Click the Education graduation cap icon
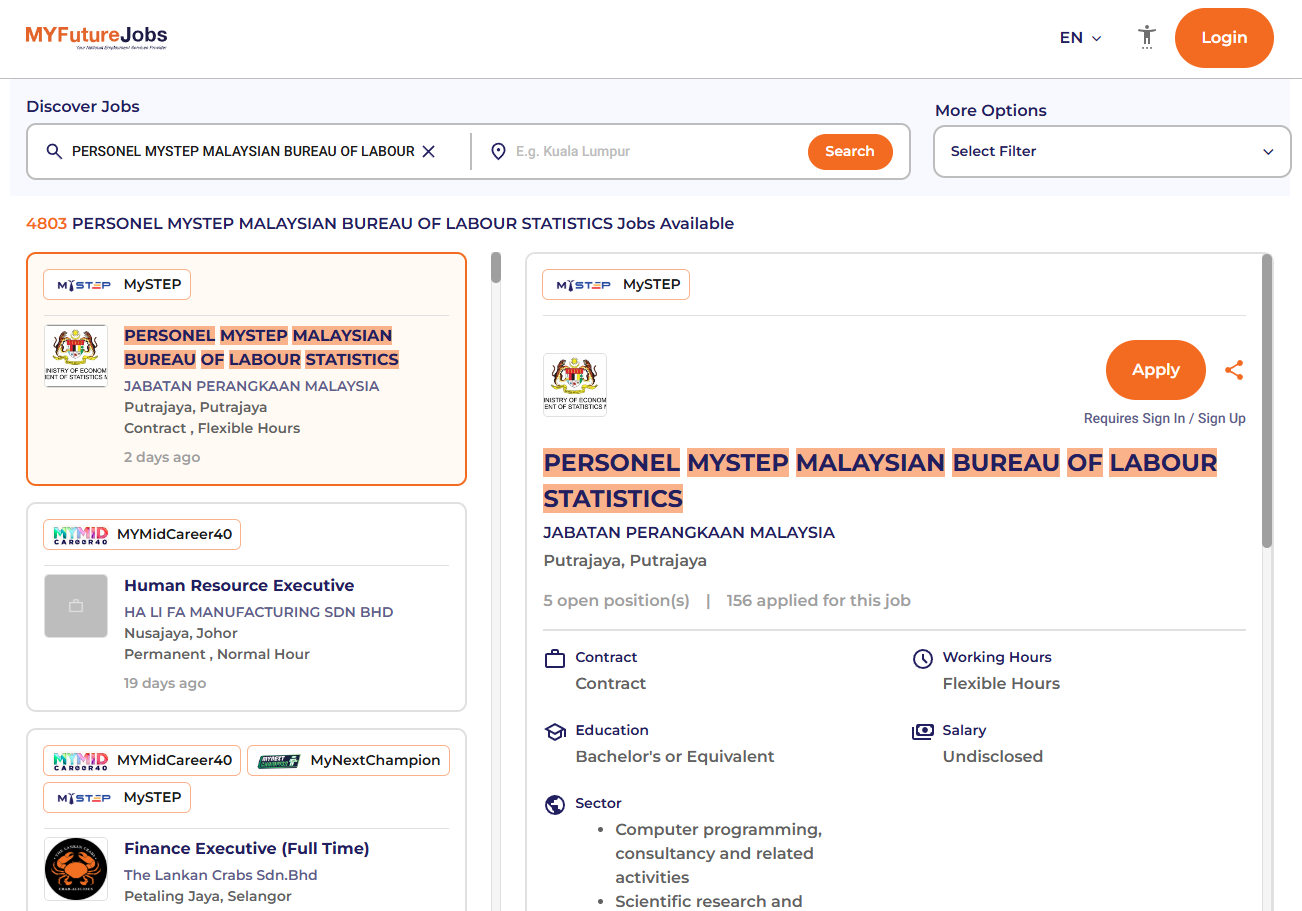Viewport: 1302px width, 911px height. point(555,731)
